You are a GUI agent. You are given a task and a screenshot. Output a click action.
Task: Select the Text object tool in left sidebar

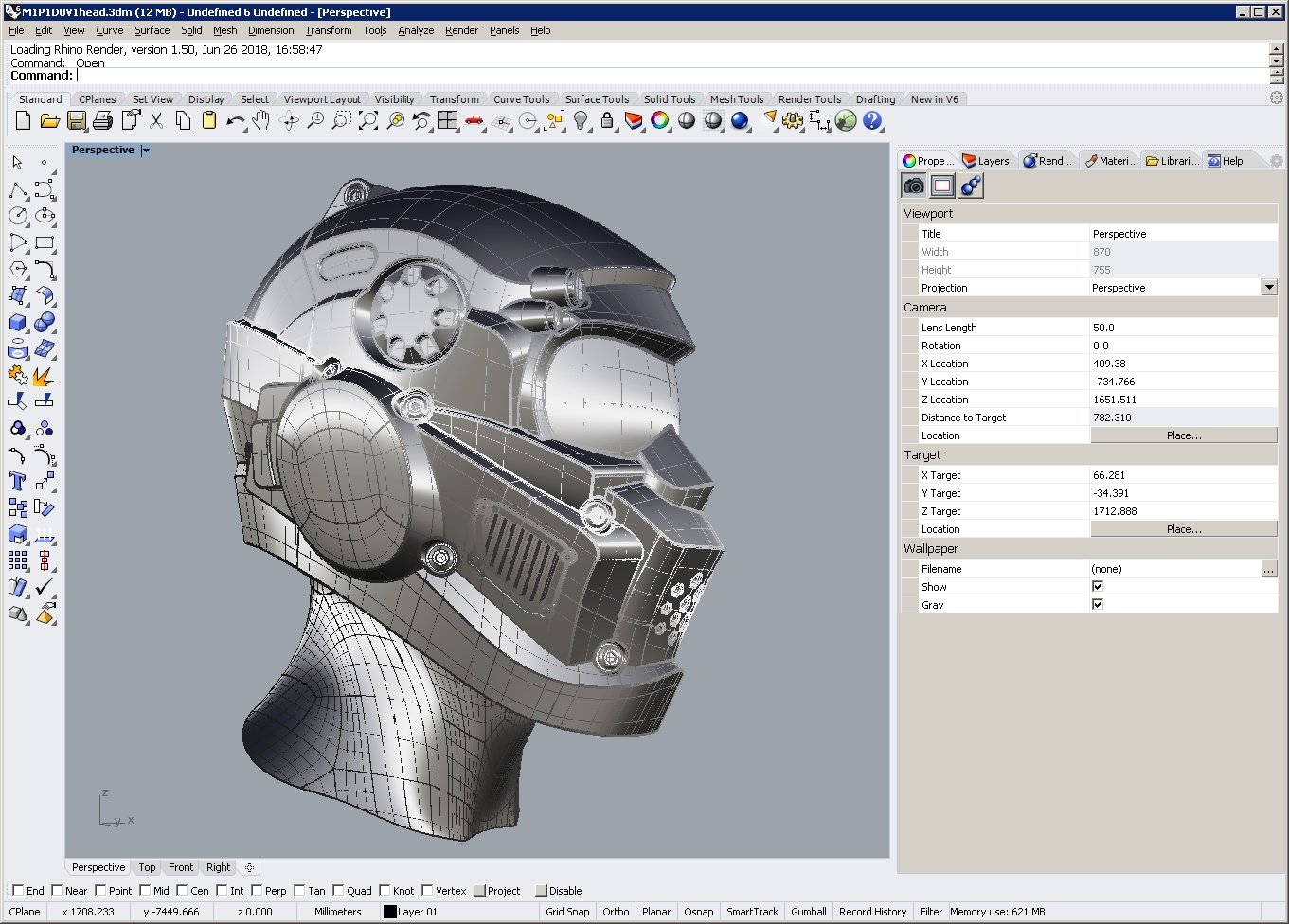tap(17, 482)
